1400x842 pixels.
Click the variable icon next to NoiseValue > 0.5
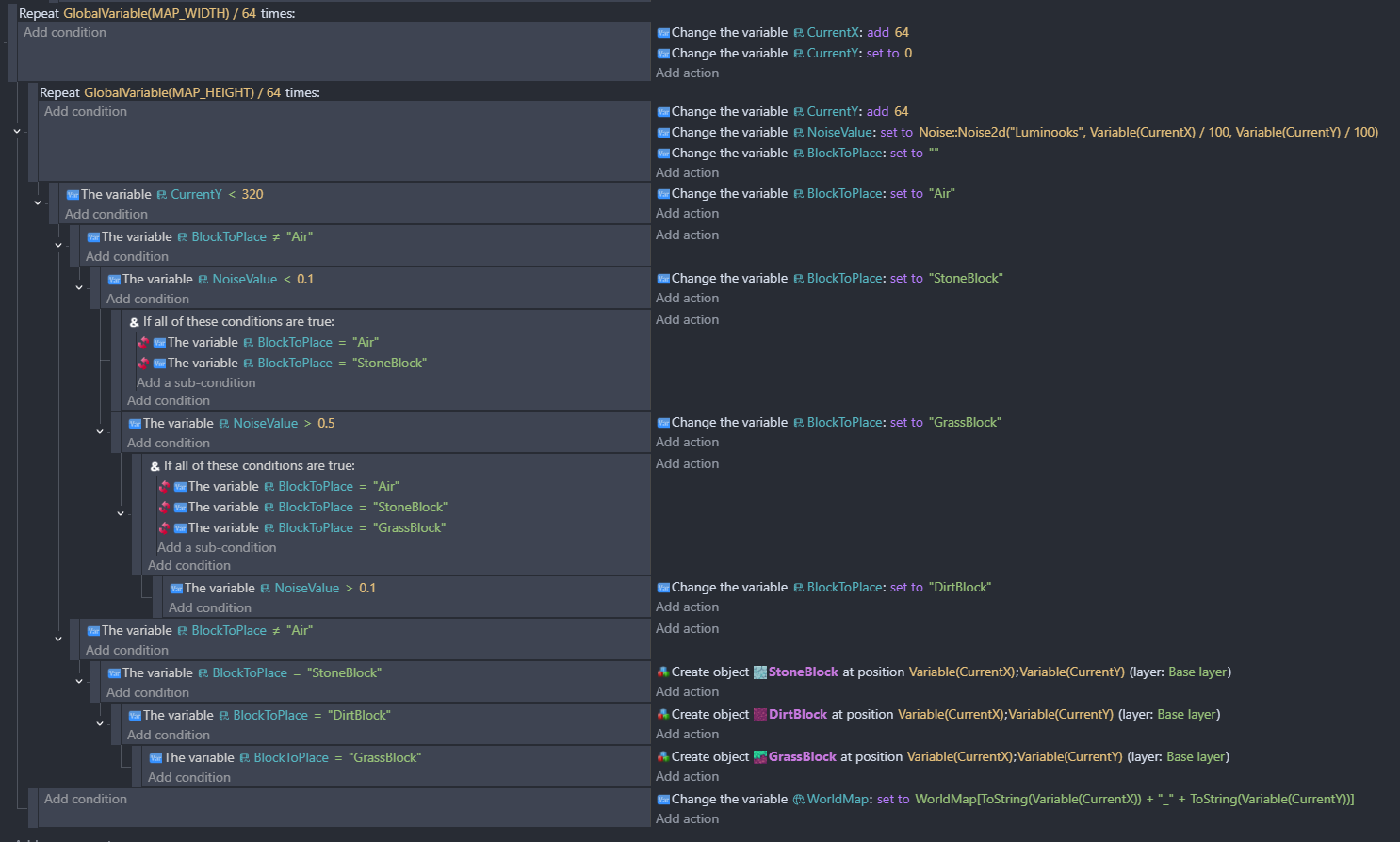click(135, 424)
